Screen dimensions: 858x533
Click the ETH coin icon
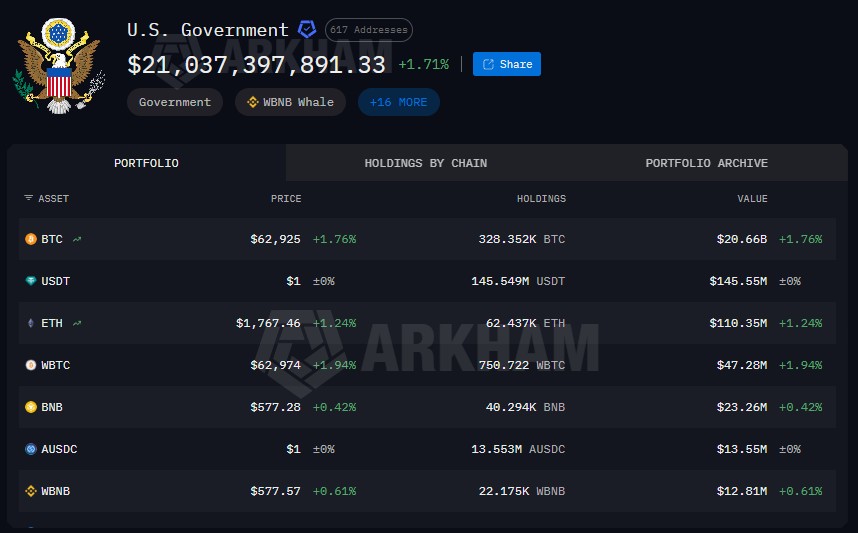click(x=31, y=323)
